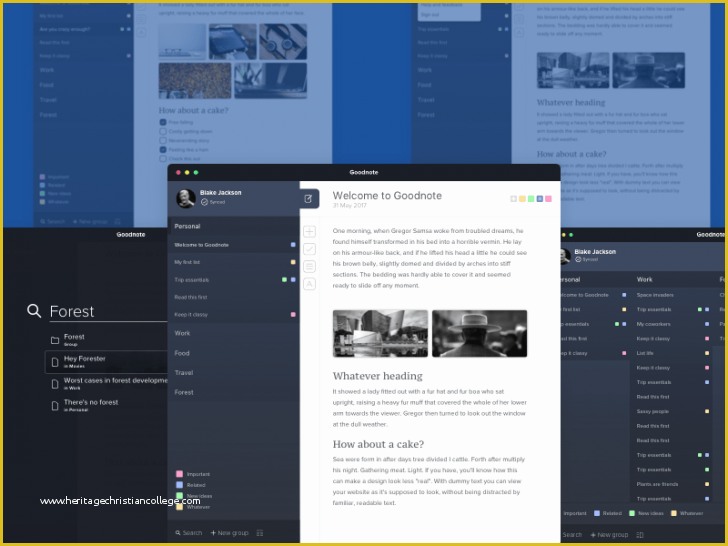Open 'Welcome to Goodnote' note in front sidebar
Screen dimensions: 728x546
click(234, 245)
